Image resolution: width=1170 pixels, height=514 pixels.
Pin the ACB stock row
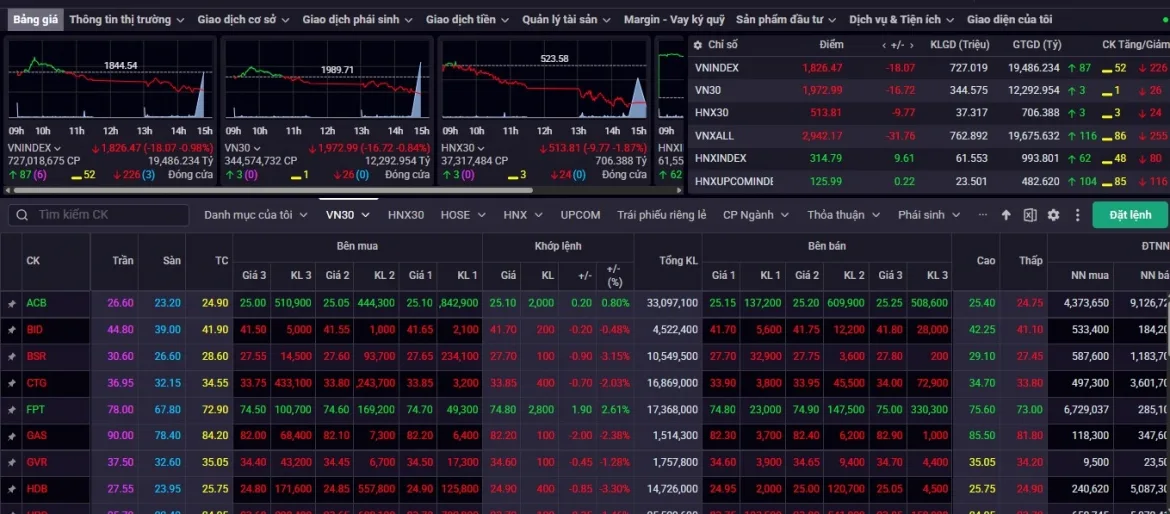(x=11, y=304)
